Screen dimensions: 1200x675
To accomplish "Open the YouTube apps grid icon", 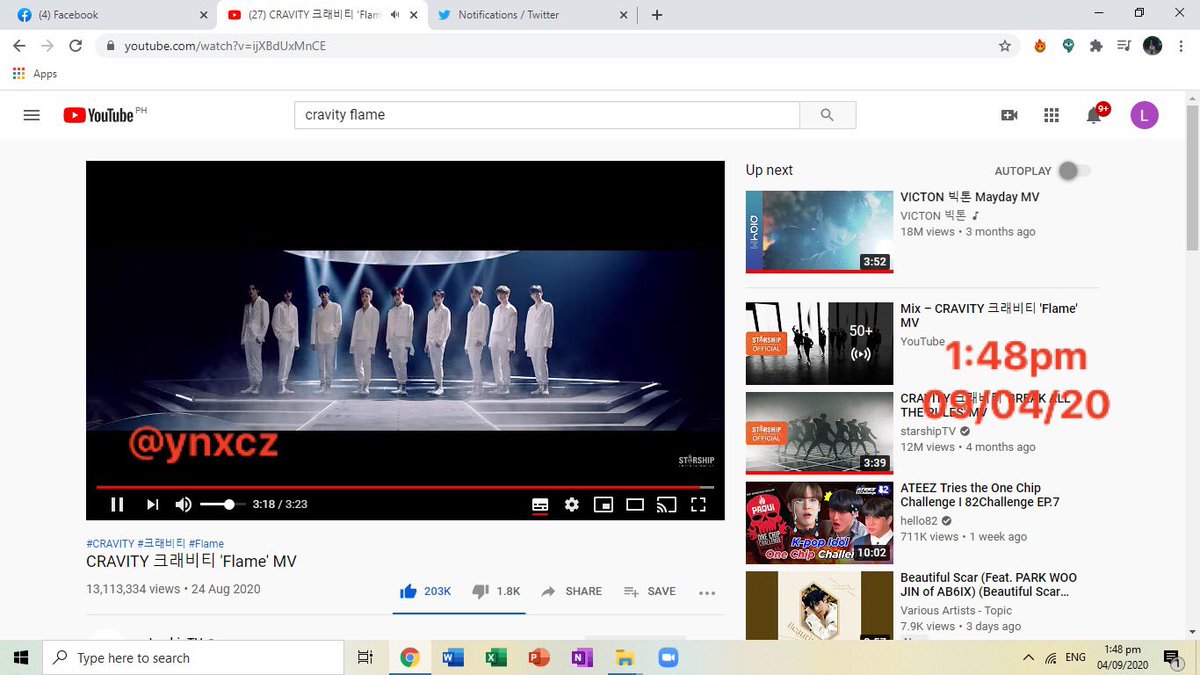I will (x=1051, y=115).
